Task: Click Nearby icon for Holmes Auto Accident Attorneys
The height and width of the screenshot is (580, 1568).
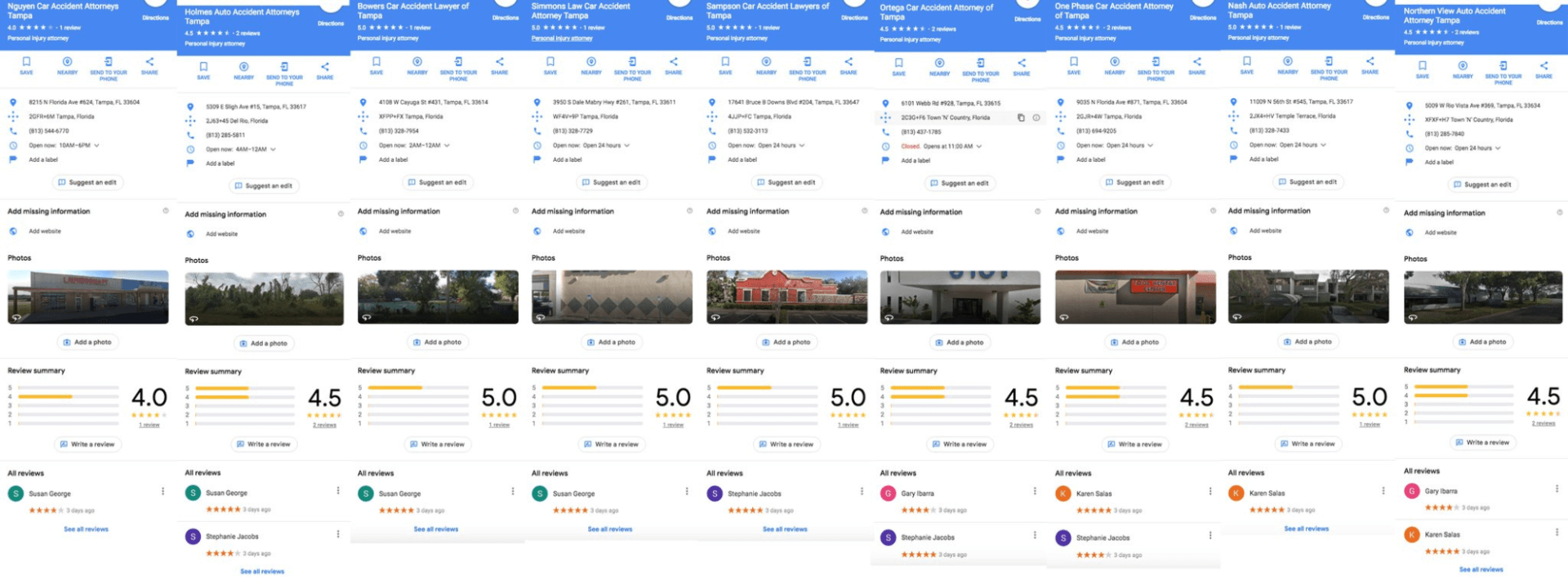Action: point(243,68)
